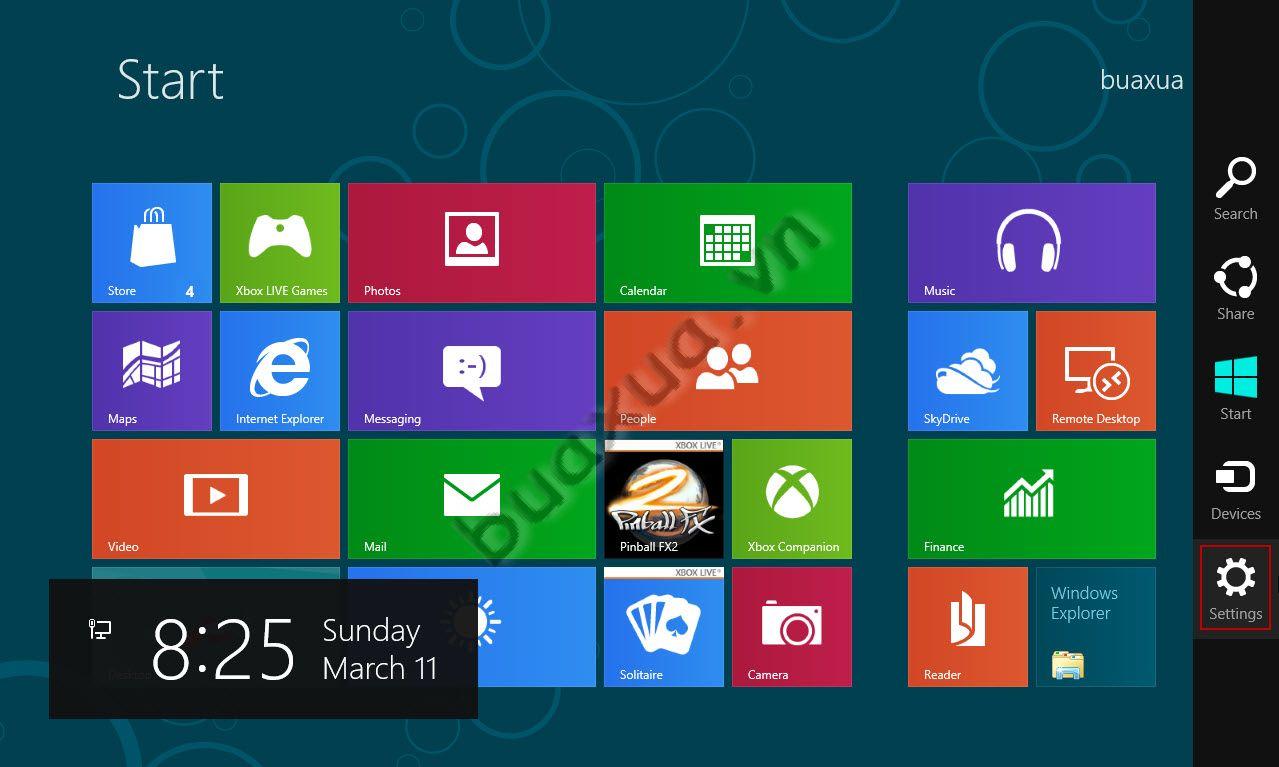This screenshot has width=1279, height=767.
Task: Open the Reader tile
Action: tap(968, 627)
